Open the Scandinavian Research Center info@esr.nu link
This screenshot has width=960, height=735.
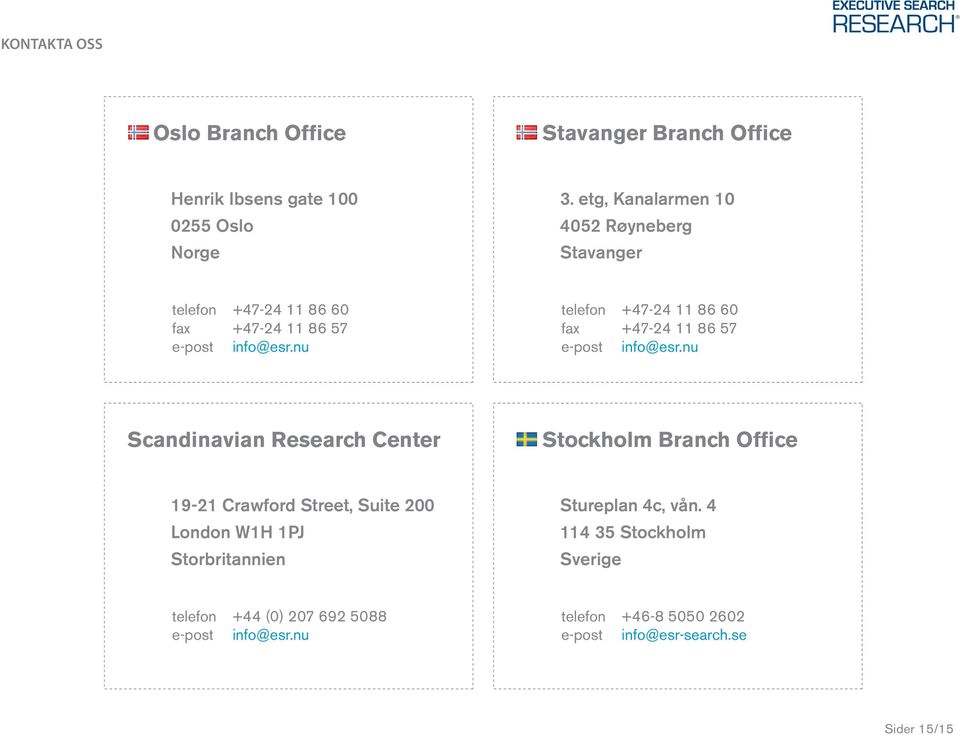[271, 635]
